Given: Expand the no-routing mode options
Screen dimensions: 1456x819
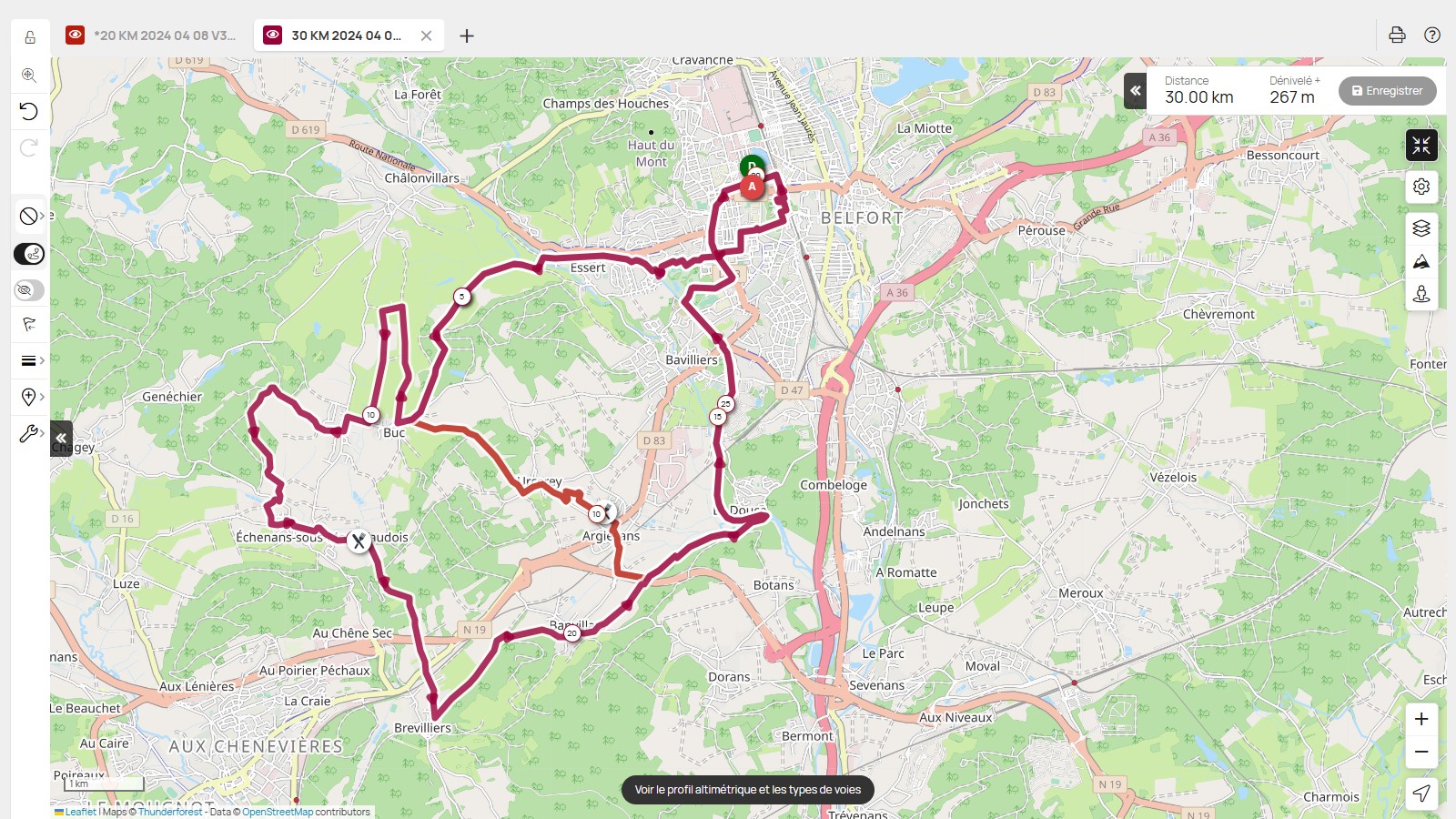Looking at the screenshot, I should (x=32, y=216).
